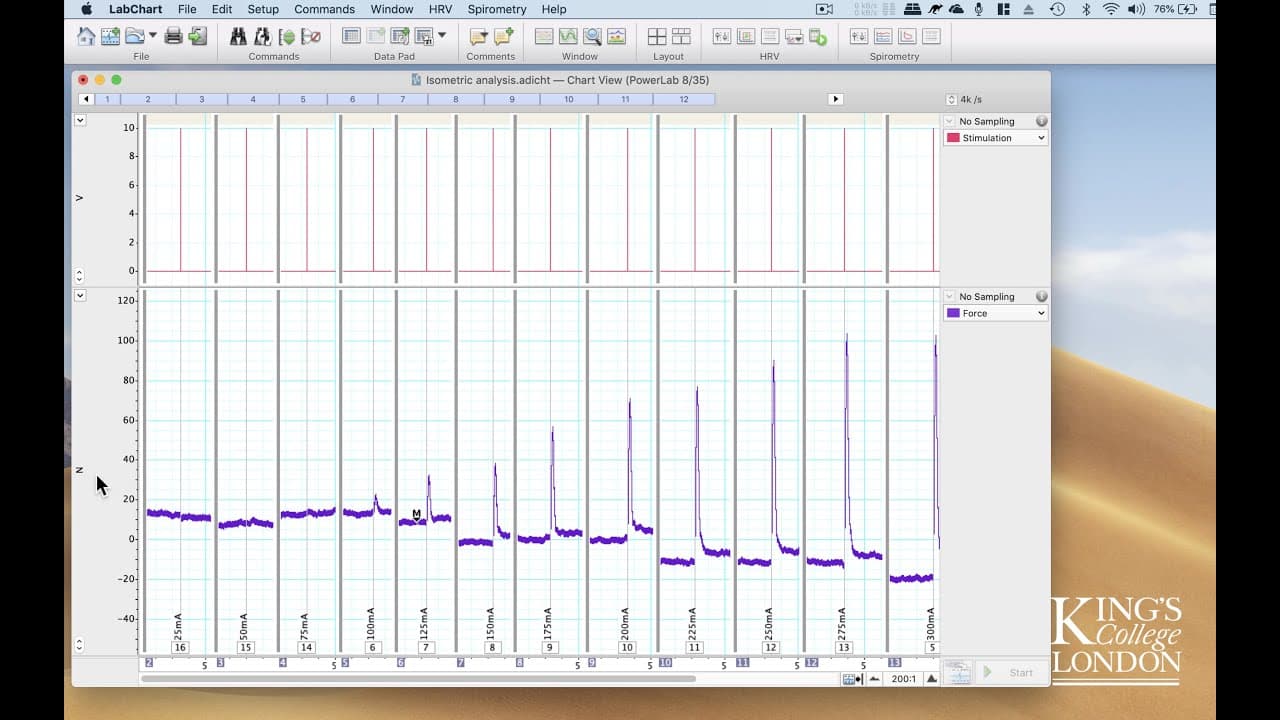Click the Start sampling button
This screenshot has height=720, width=1280.
1012,672
